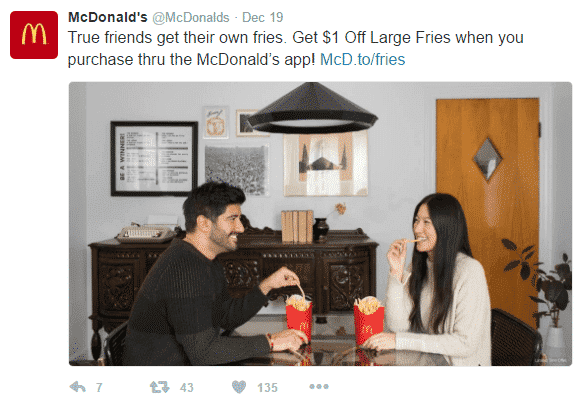Like the tweet with the heart icon

[x=239, y=387]
